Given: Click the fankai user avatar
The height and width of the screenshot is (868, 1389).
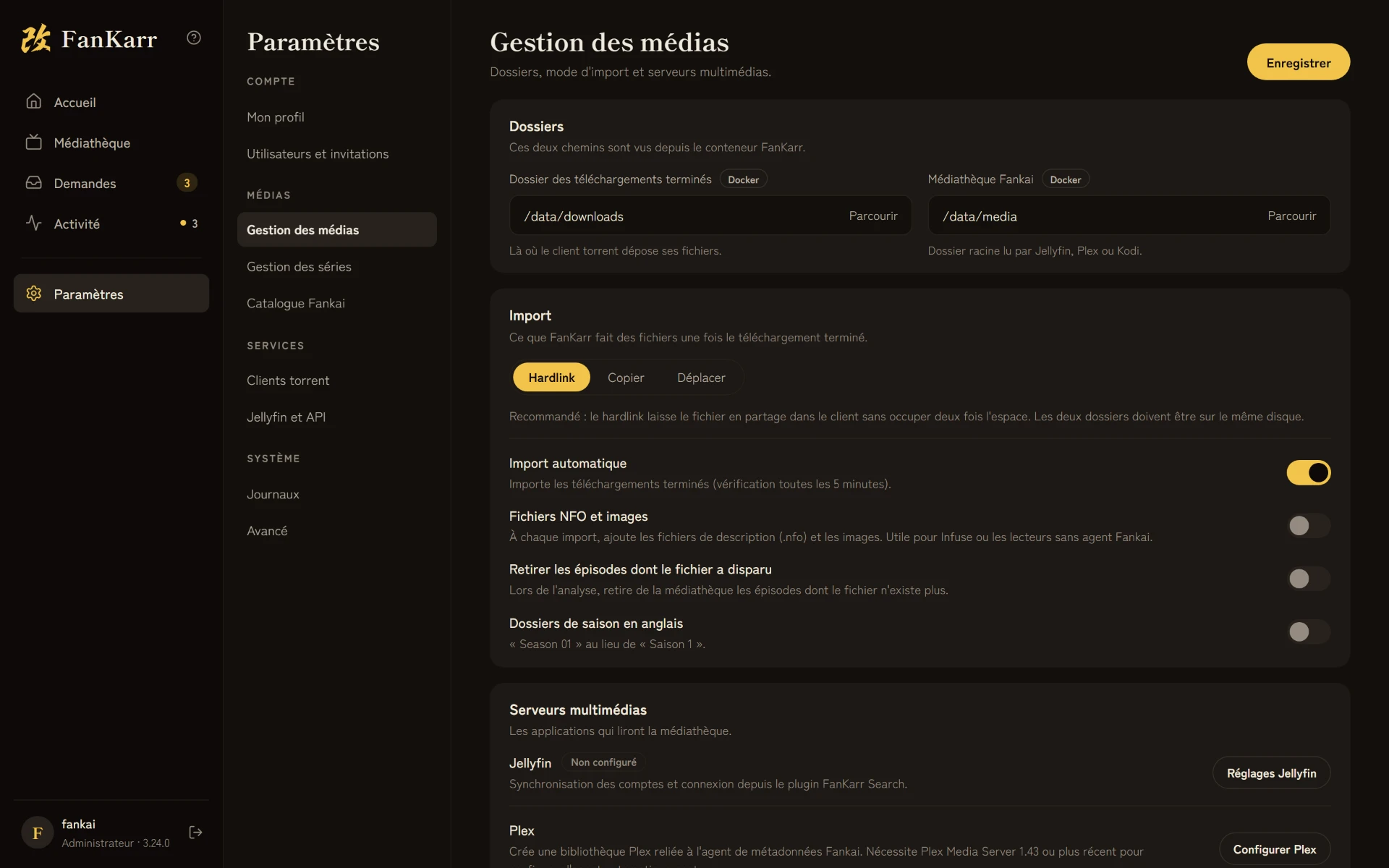Looking at the screenshot, I should (x=37, y=833).
